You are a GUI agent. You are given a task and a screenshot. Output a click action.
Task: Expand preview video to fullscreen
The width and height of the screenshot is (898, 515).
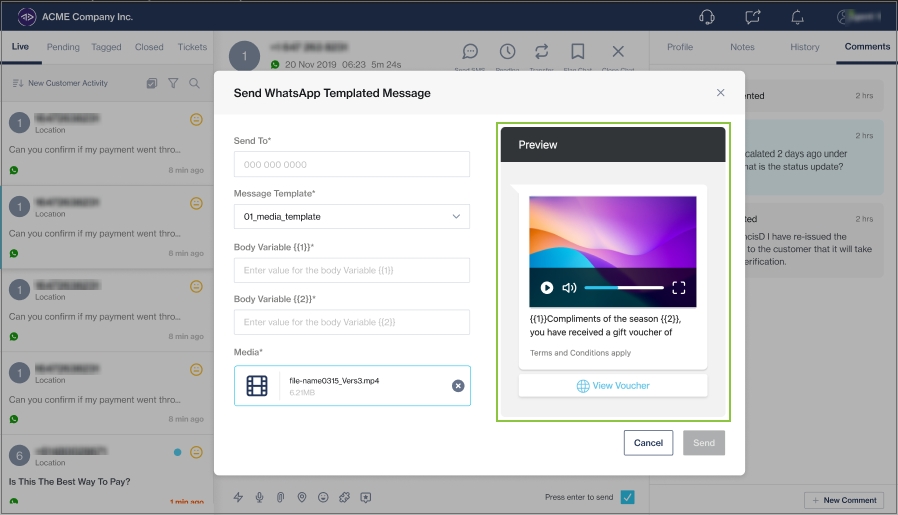(679, 288)
